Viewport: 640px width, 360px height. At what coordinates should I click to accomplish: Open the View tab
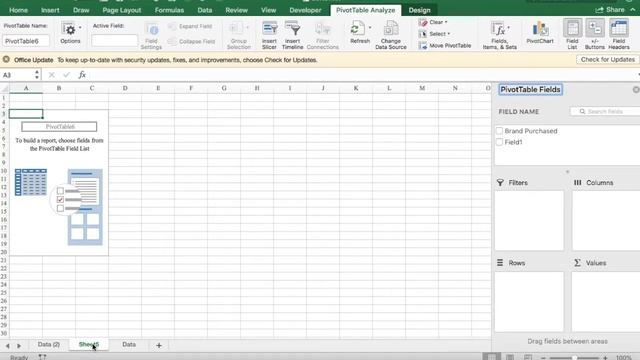(x=269, y=10)
